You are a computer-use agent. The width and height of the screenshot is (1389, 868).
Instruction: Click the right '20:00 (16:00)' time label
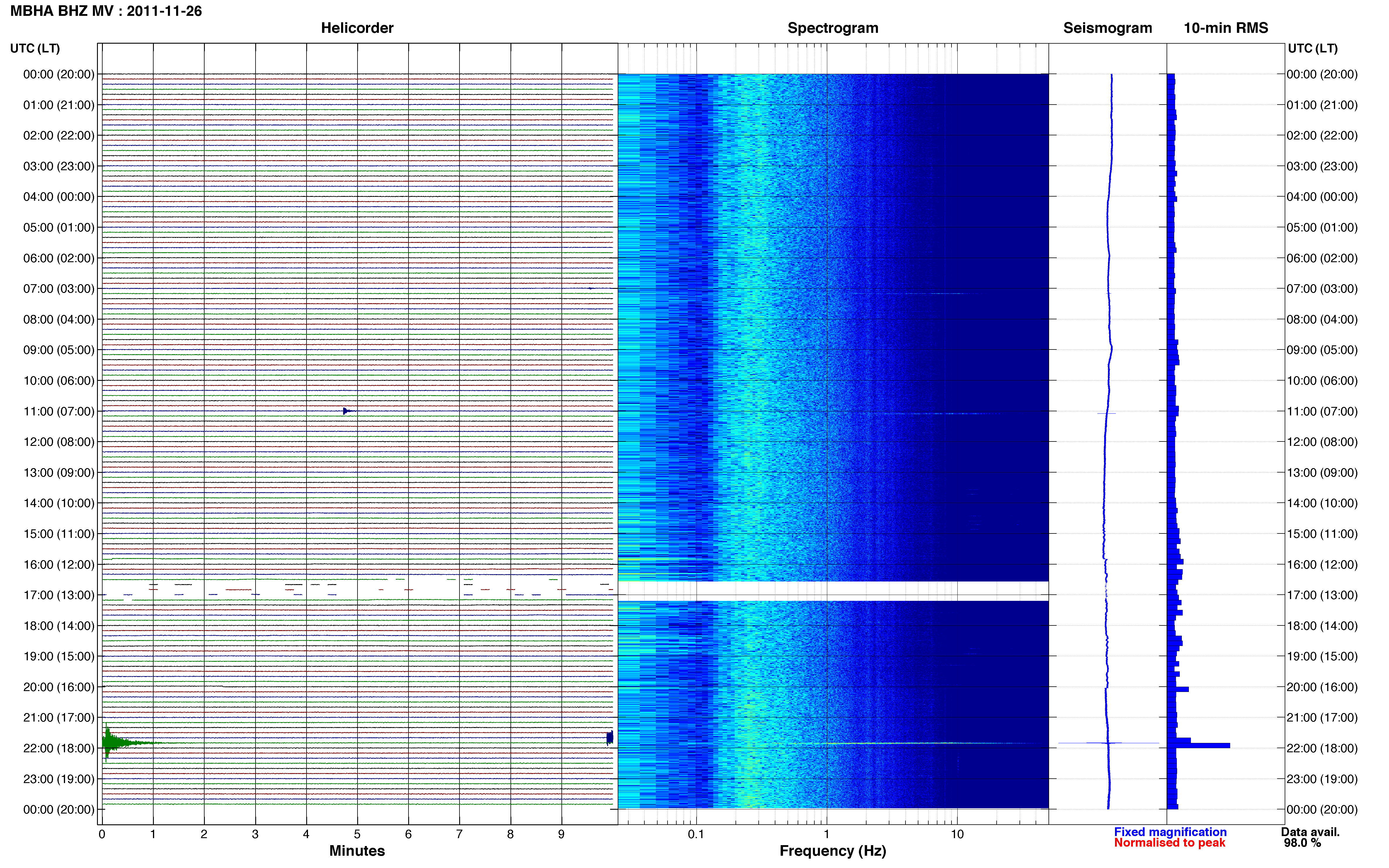[x=1322, y=687]
